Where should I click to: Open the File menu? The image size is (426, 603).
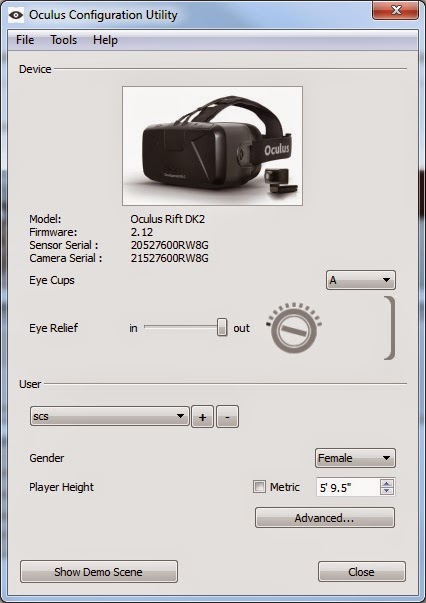point(25,40)
